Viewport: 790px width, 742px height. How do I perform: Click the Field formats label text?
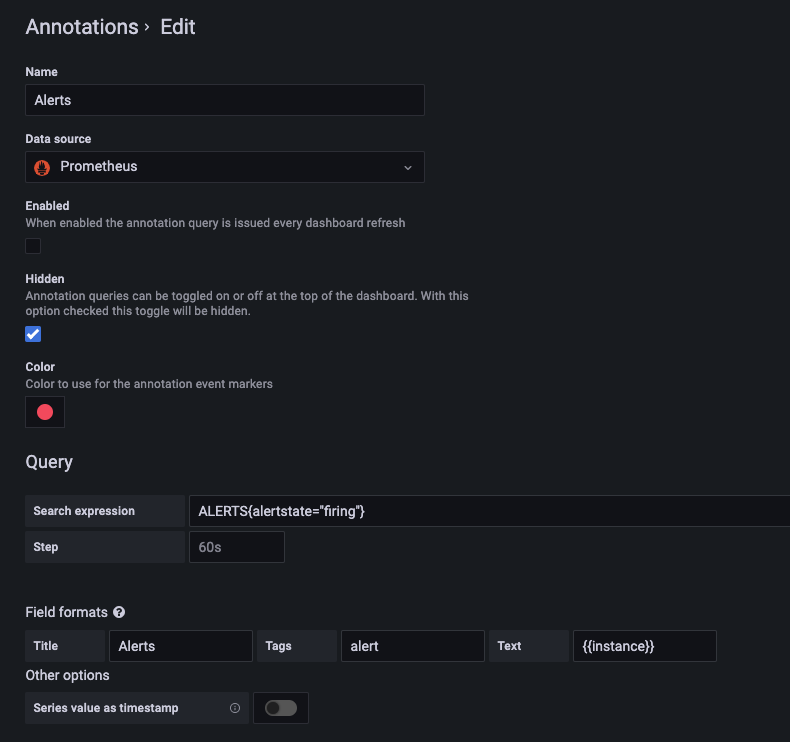coord(67,612)
